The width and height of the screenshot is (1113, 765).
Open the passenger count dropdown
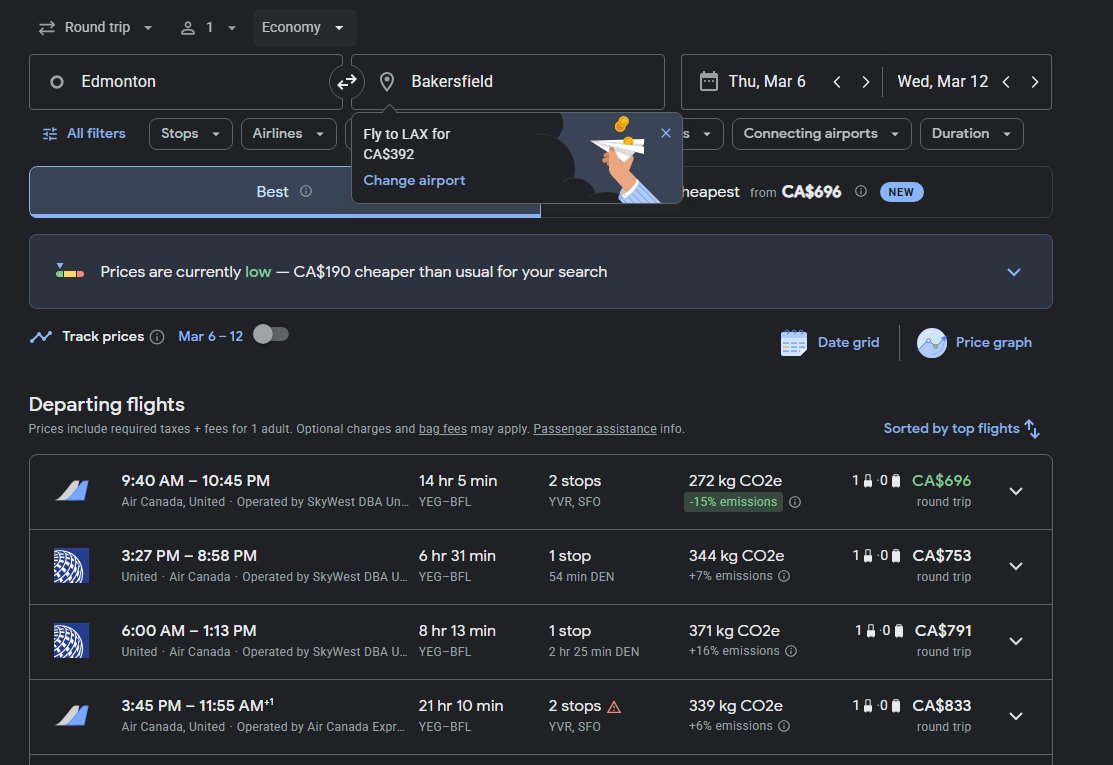point(208,28)
